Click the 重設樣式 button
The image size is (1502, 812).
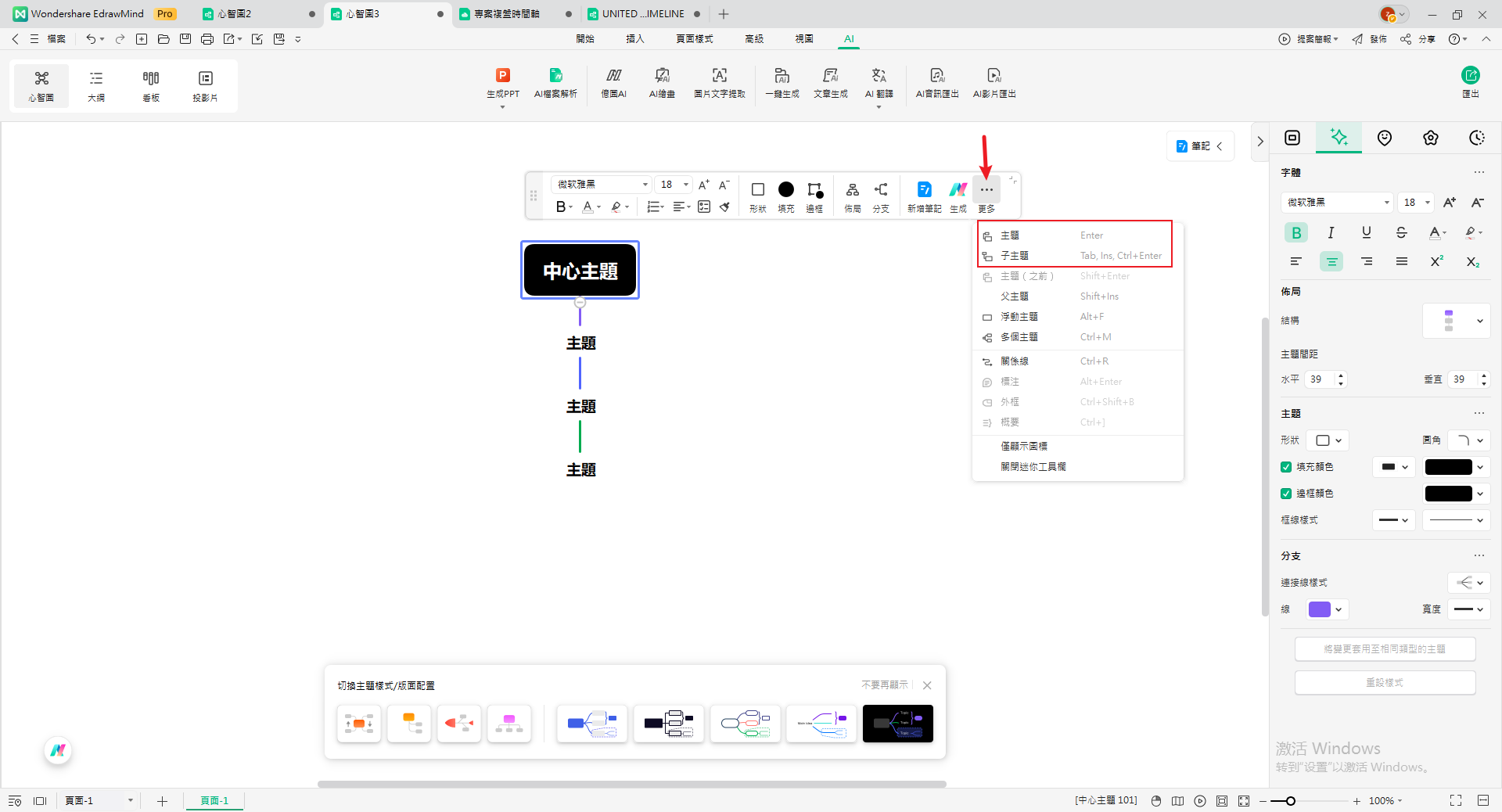(1385, 683)
